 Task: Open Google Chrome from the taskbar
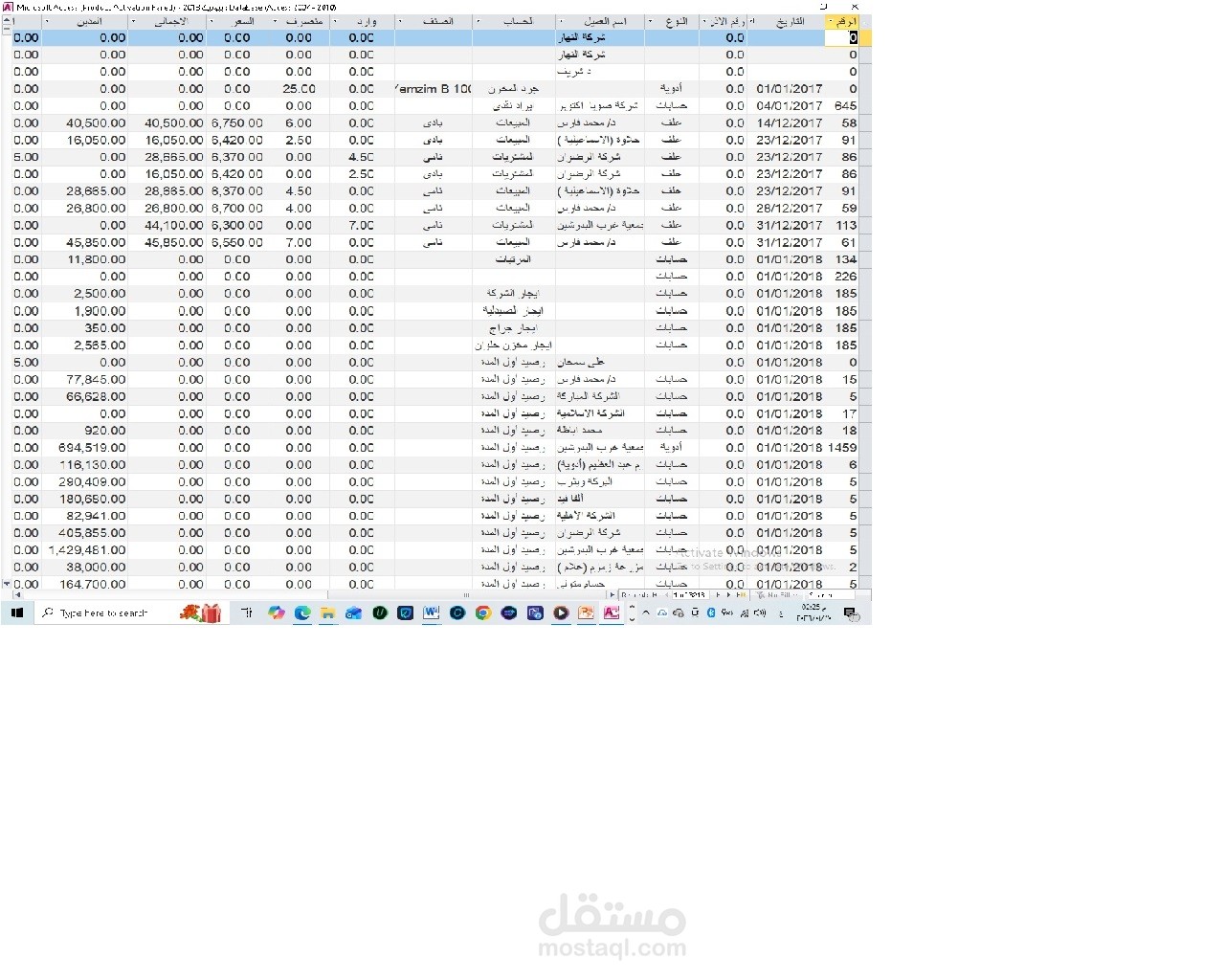click(483, 612)
